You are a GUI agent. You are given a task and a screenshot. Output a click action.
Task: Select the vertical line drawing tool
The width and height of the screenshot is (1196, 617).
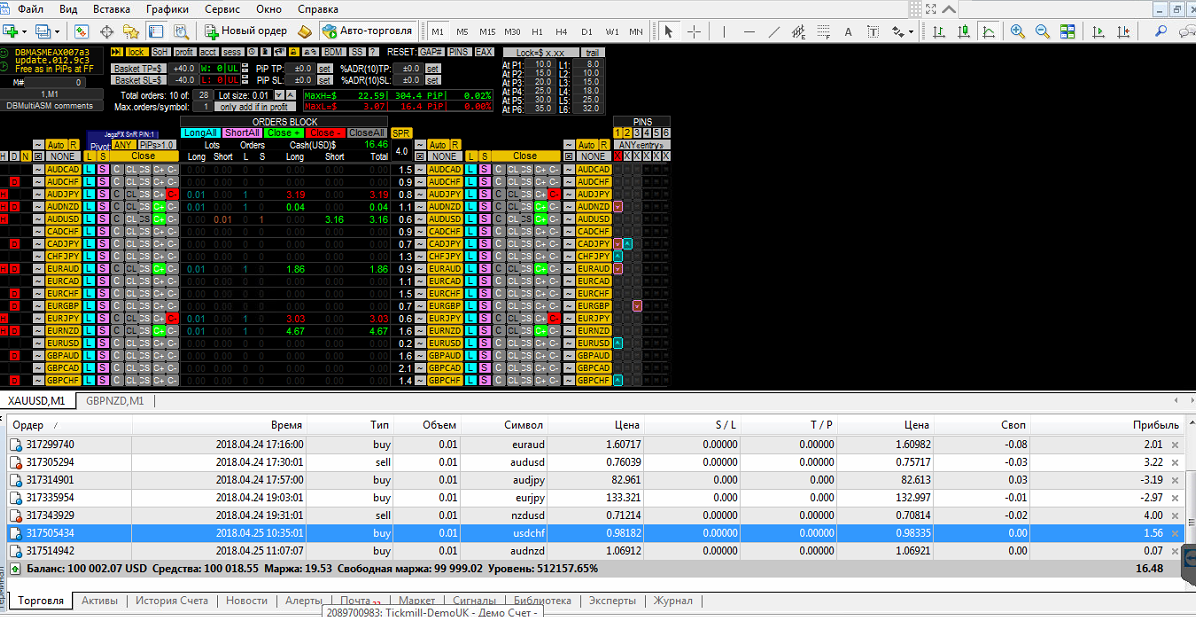click(724, 31)
